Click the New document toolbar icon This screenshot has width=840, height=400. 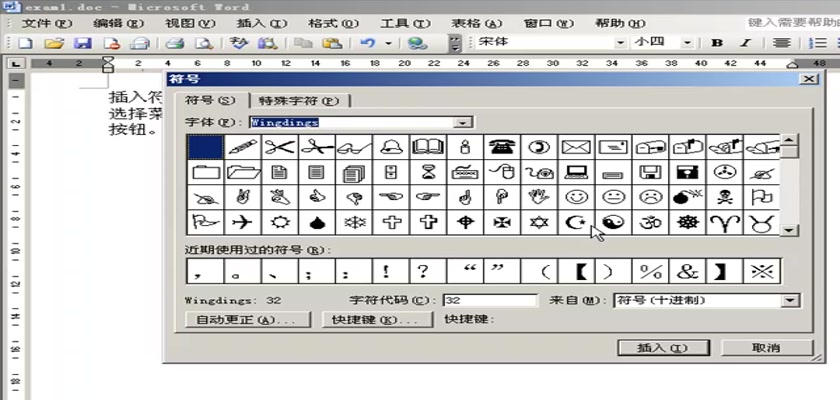25,43
